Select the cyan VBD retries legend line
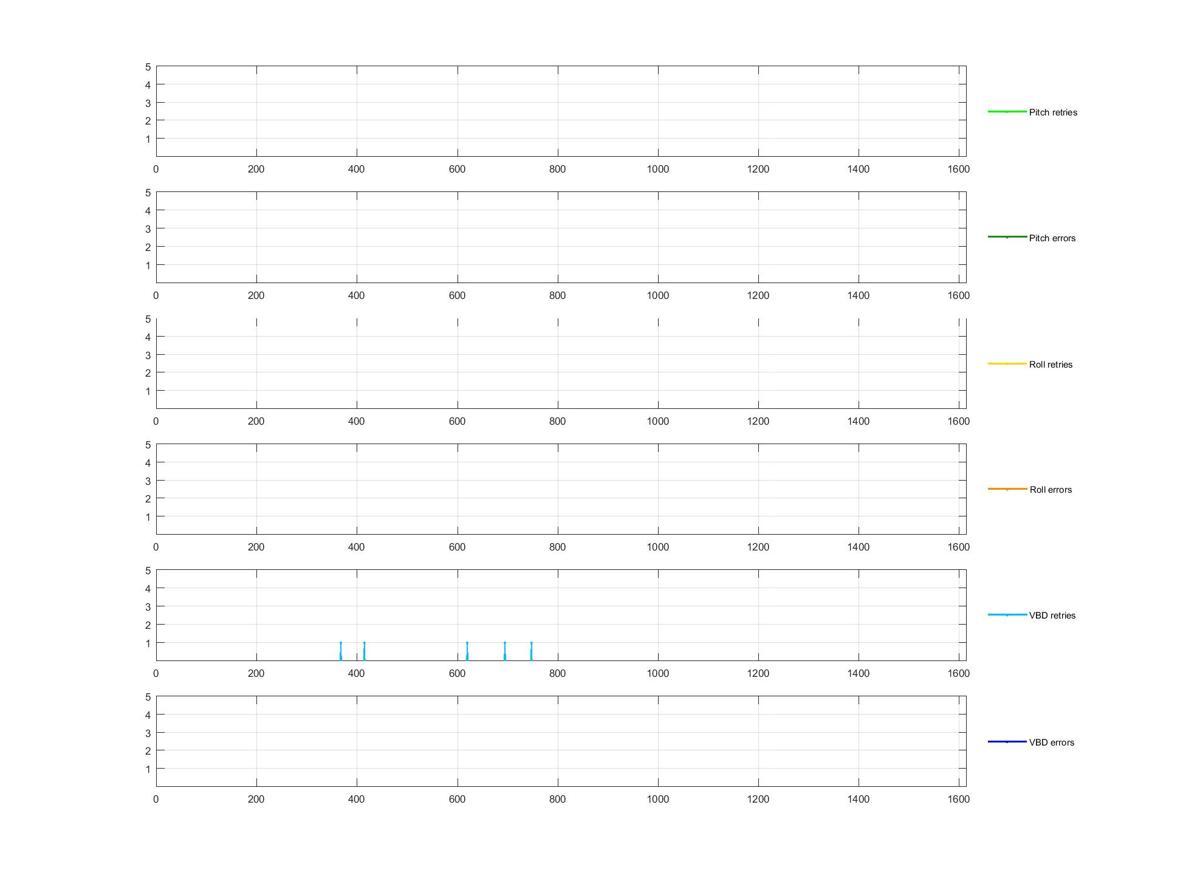Viewport: 1200px width, 885px height. click(1007, 615)
